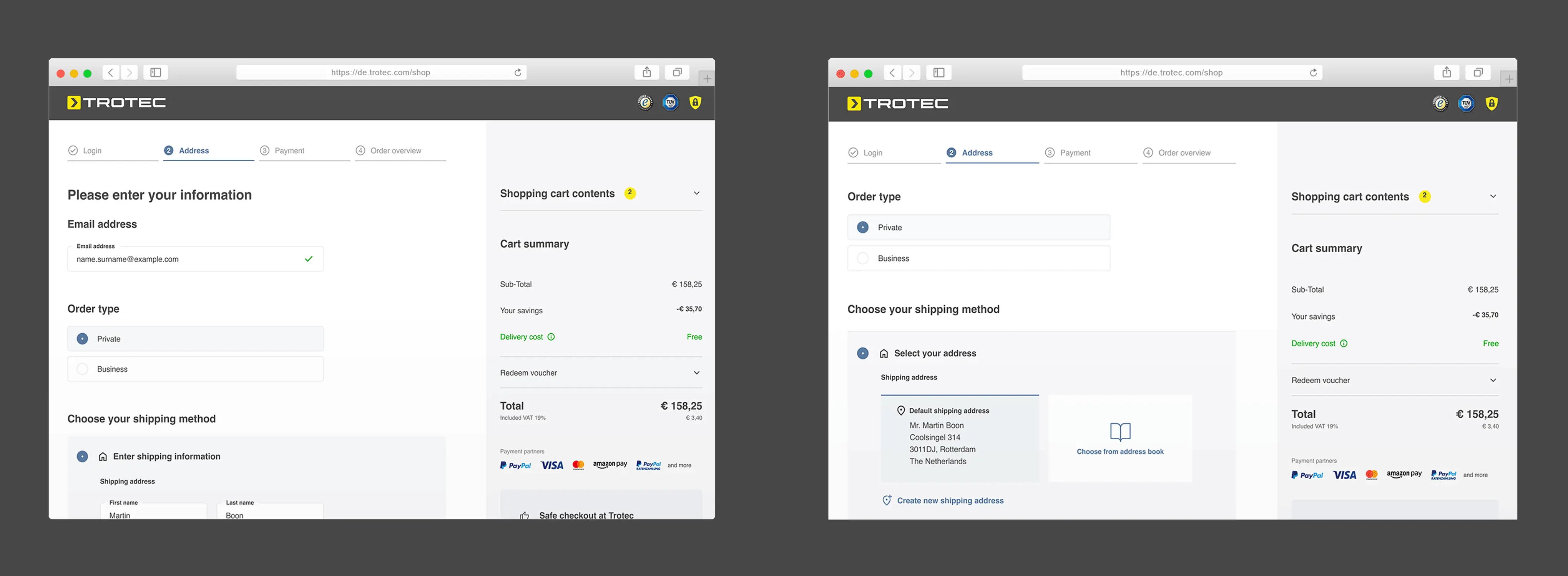Viewport: 1568px width, 576px height.
Task: Select the 'Select your address' radio, right window
Action: click(x=862, y=353)
